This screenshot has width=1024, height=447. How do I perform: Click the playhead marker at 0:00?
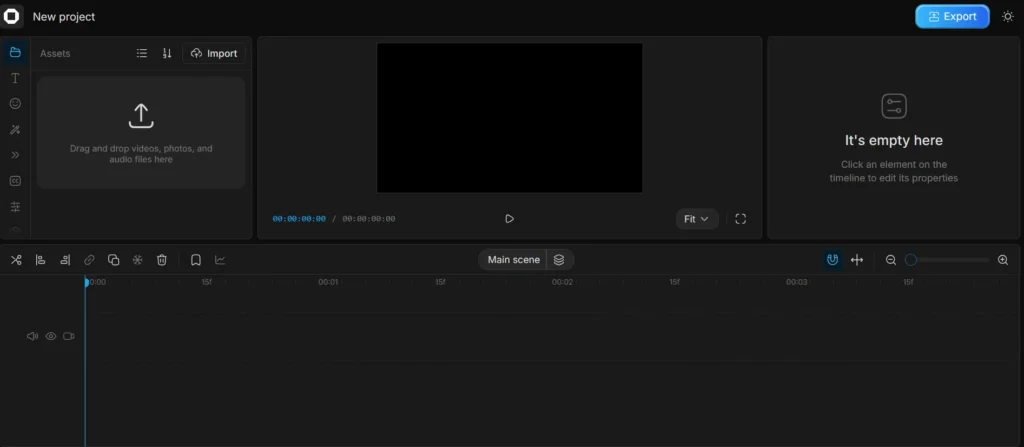(x=86, y=282)
